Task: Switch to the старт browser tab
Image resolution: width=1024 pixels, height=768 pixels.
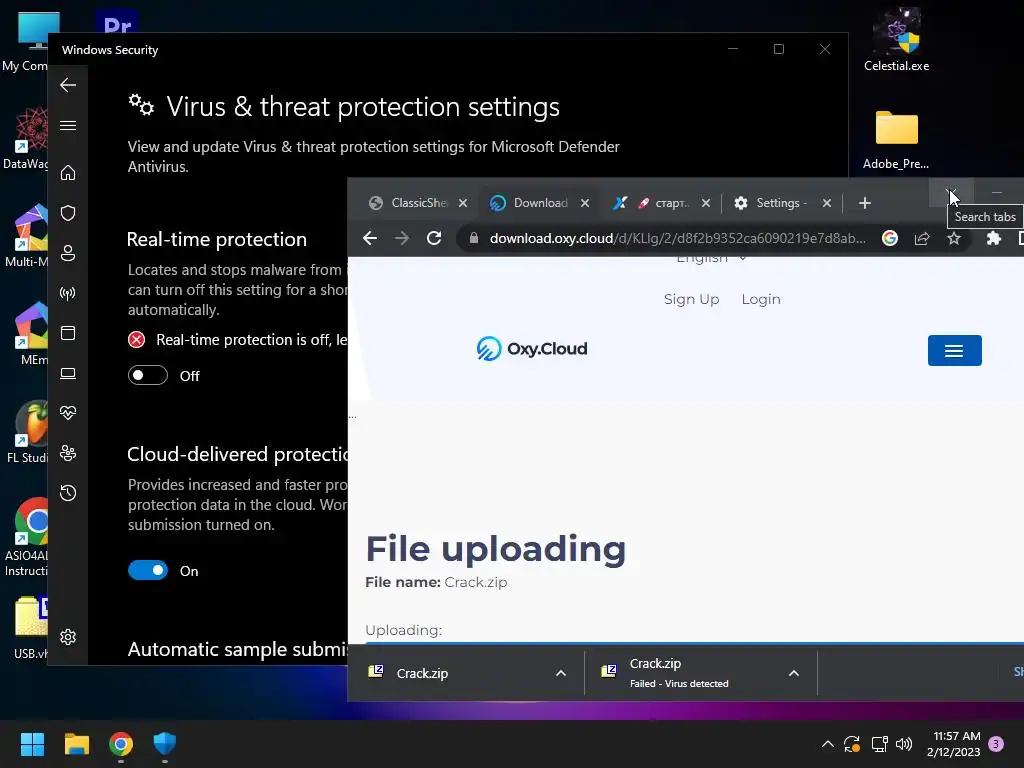Action: click(x=661, y=203)
